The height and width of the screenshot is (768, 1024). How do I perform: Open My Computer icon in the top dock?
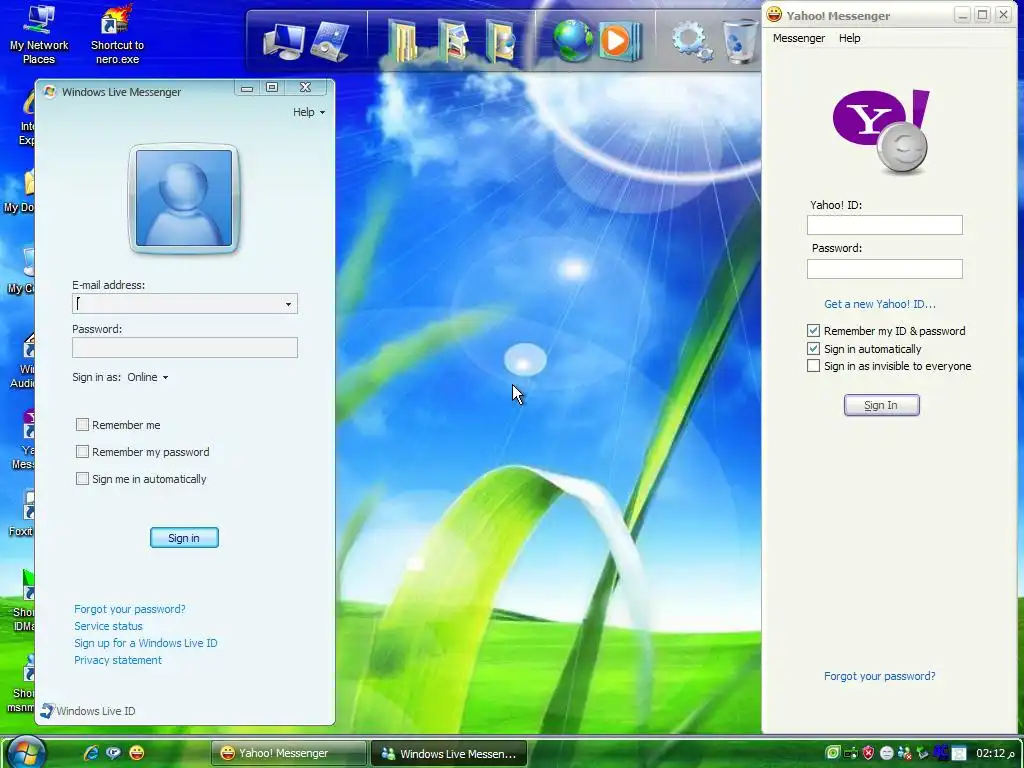(x=283, y=41)
